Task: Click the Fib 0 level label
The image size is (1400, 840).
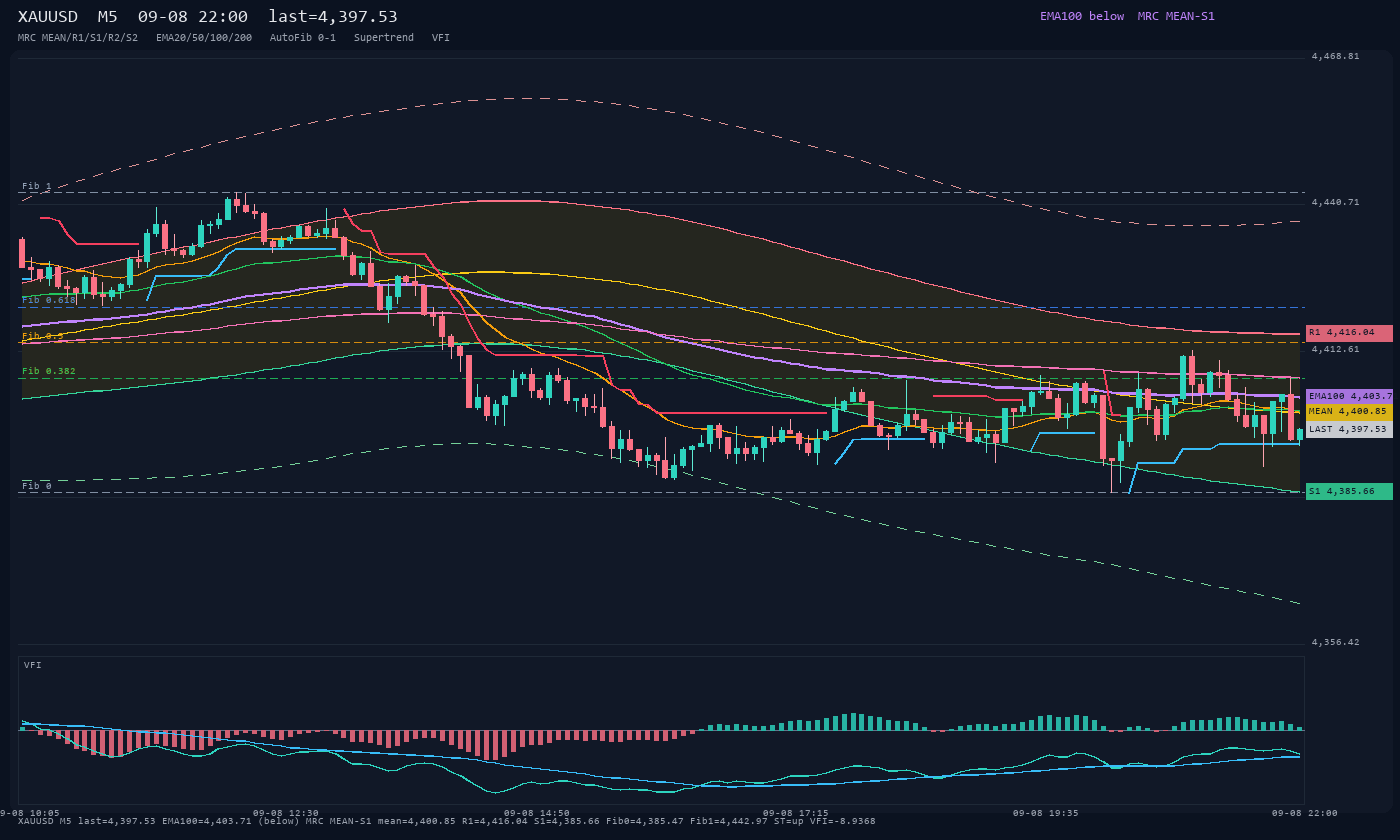Action: 37,486
